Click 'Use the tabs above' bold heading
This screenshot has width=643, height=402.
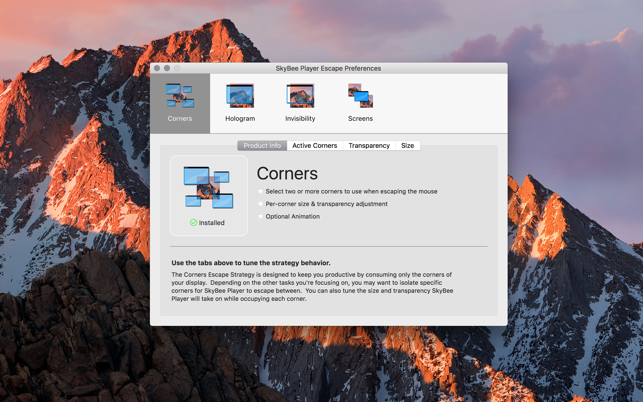point(251,263)
